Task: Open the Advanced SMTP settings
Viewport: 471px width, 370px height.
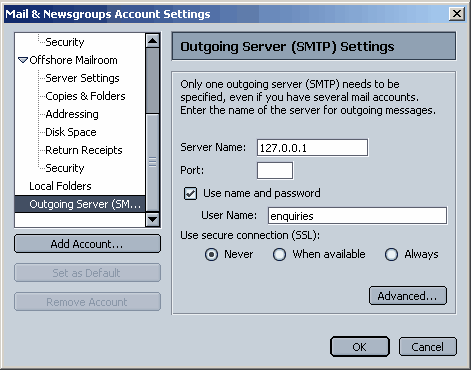Action: click(408, 296)
